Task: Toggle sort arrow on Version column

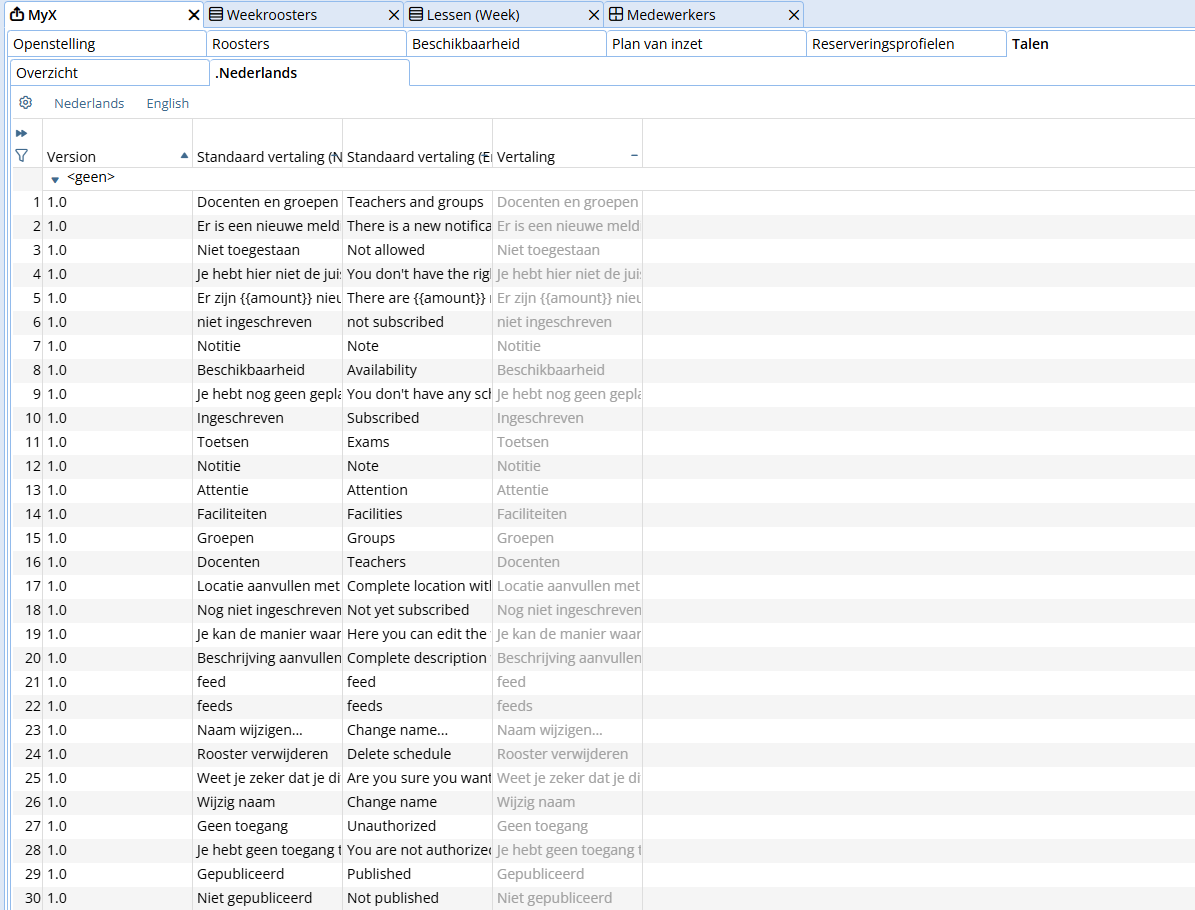Action: pyautogui.click(x=184, y=155)
